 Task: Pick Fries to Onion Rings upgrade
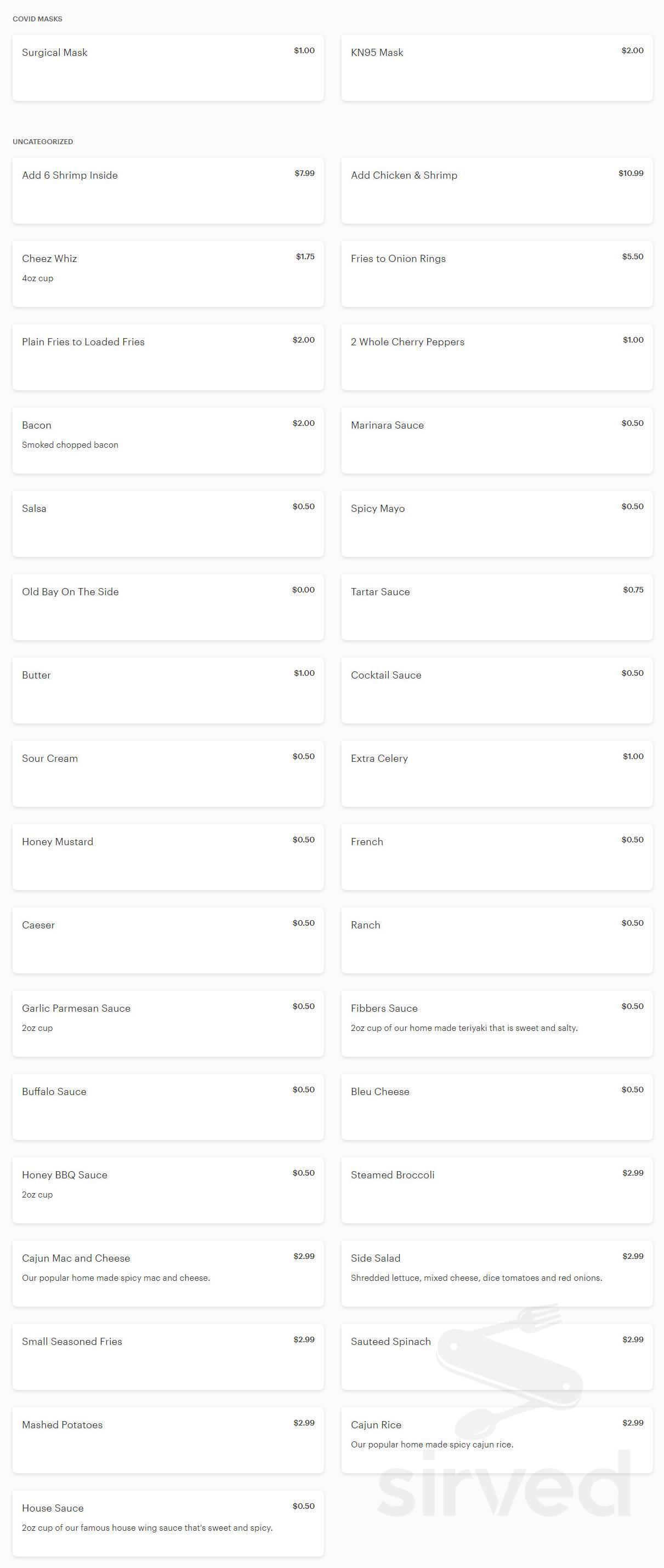pos(496,274)
